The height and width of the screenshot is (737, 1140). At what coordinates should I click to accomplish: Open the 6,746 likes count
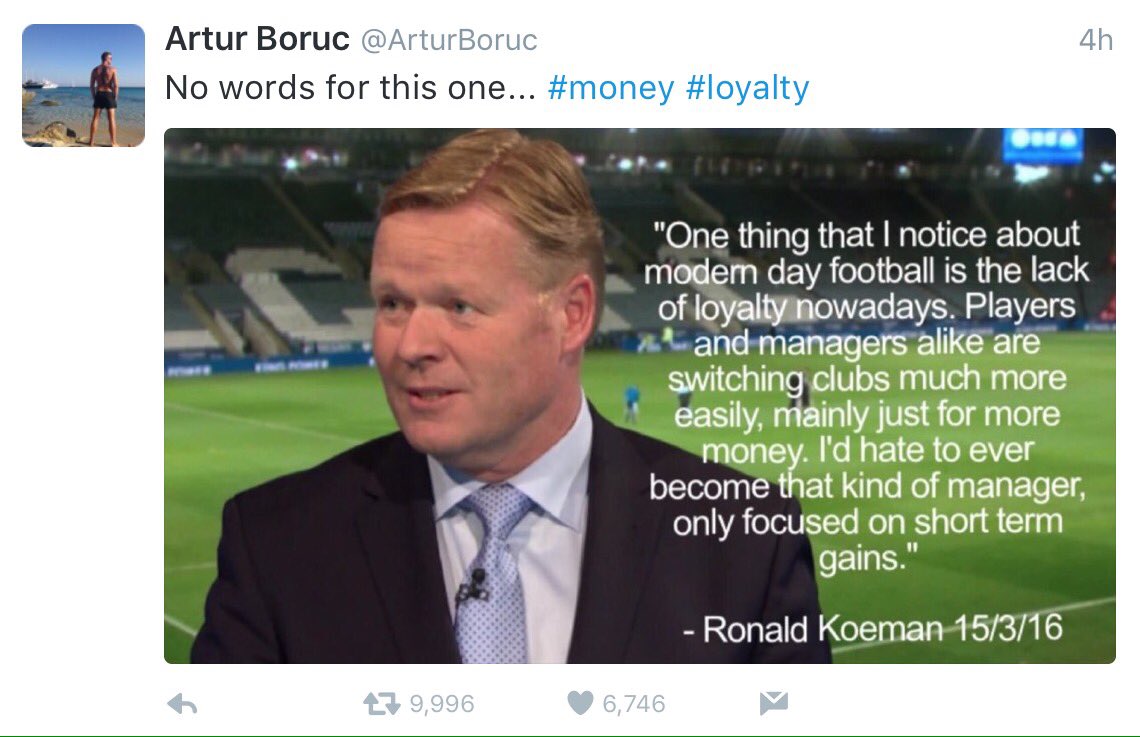pos(634,704)
